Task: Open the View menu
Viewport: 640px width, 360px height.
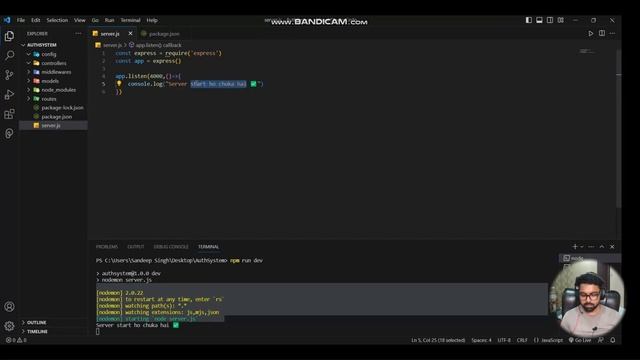Action: [x=80, y=20]
